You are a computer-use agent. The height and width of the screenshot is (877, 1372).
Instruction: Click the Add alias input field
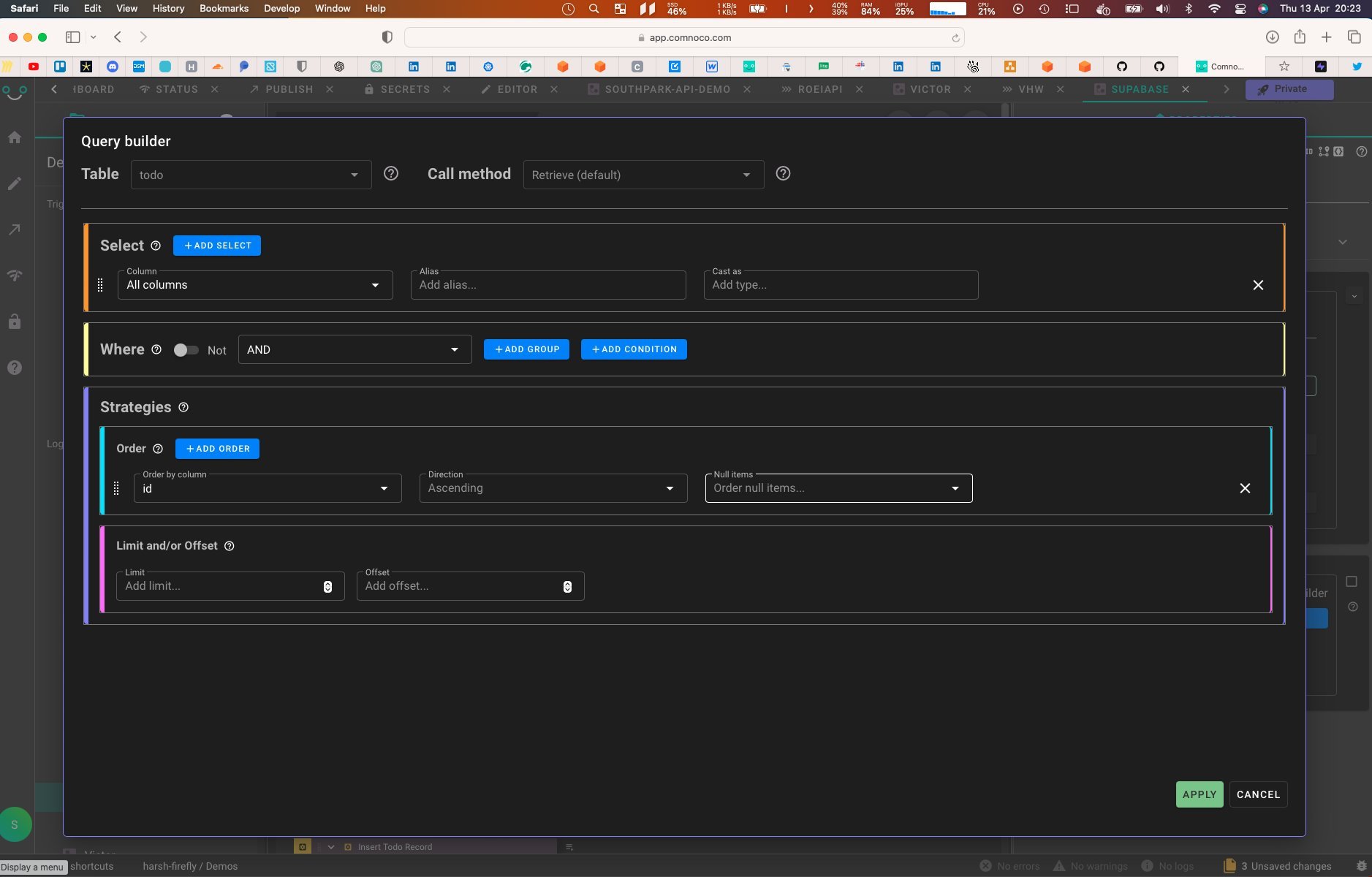pyautogui.click(x=547, y=284)
